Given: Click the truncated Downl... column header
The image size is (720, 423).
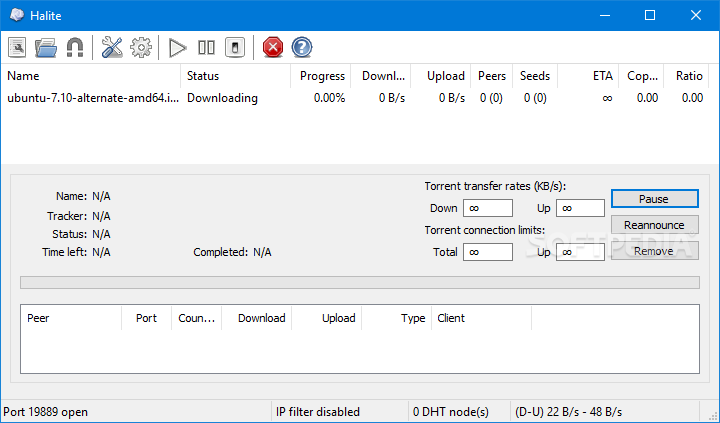Looking at the screenshot, I should (x=381, y=76).
